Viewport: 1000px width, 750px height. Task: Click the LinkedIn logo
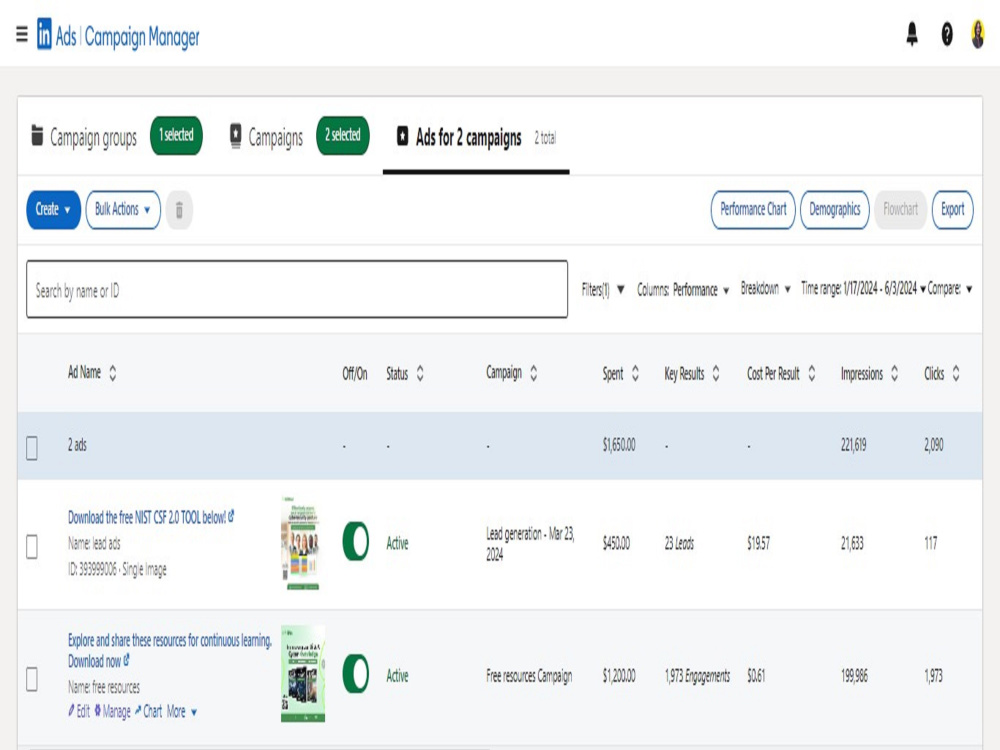(44, 34)
